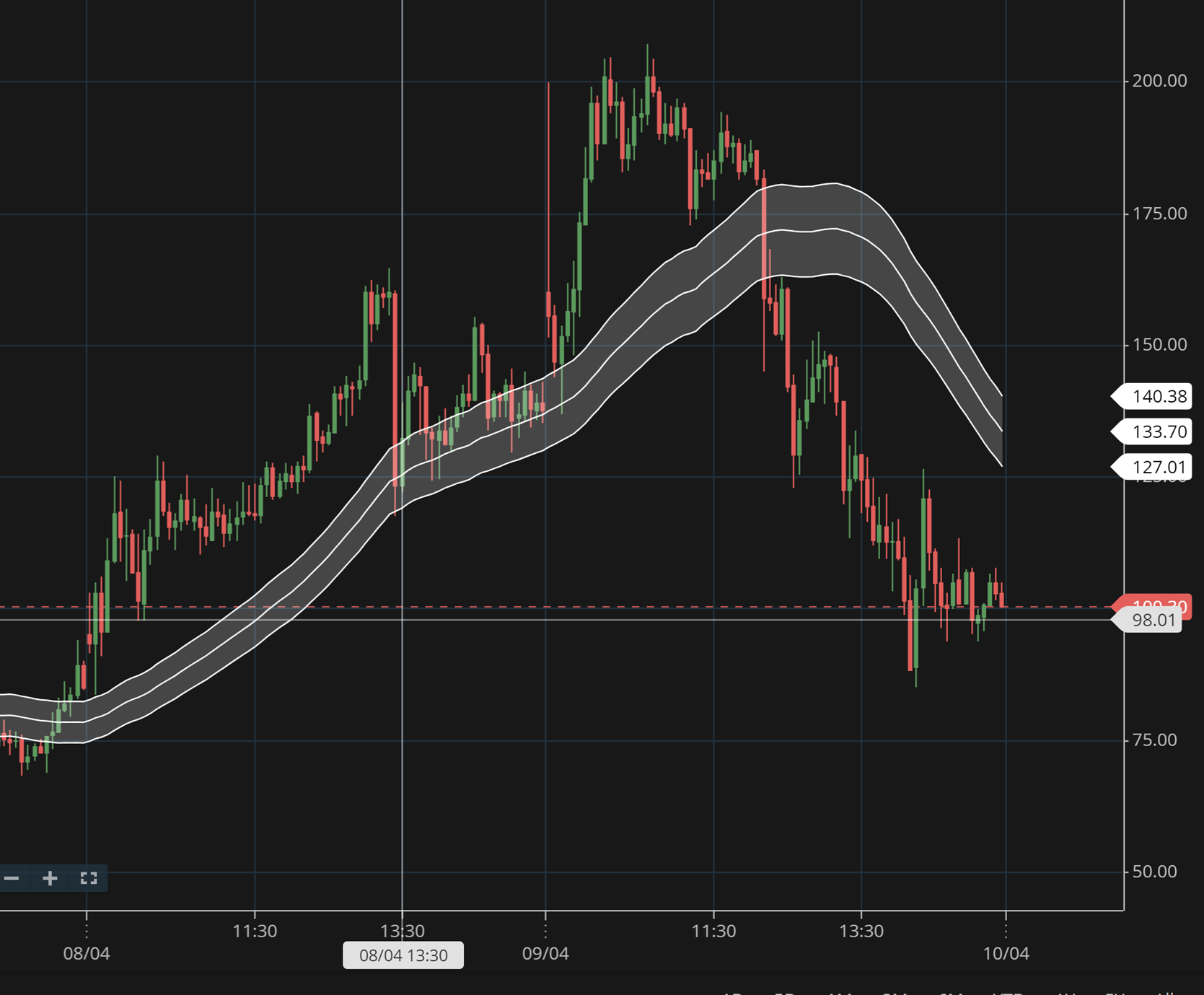Click the 200.00 price axis label
The image size is (1204, 995).
(x=1159, y=81)
